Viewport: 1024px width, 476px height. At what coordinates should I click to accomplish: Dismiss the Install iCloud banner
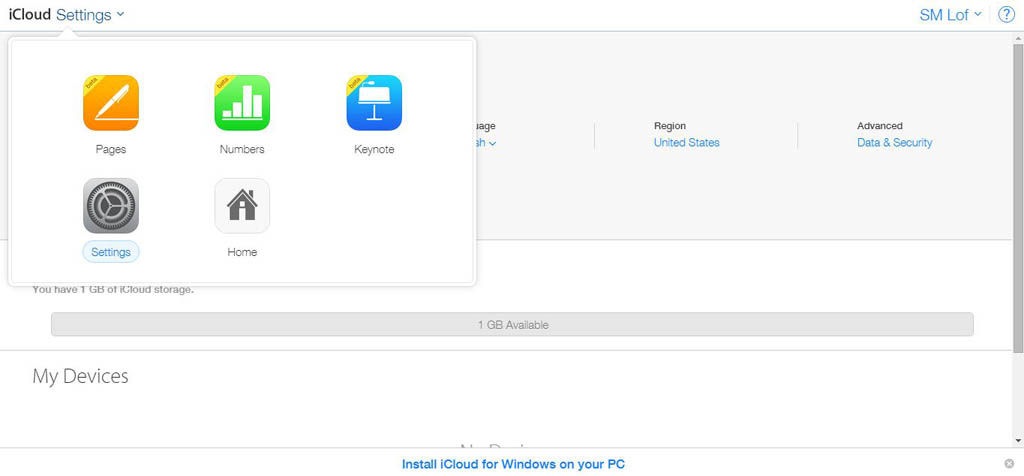point(1009,464)
